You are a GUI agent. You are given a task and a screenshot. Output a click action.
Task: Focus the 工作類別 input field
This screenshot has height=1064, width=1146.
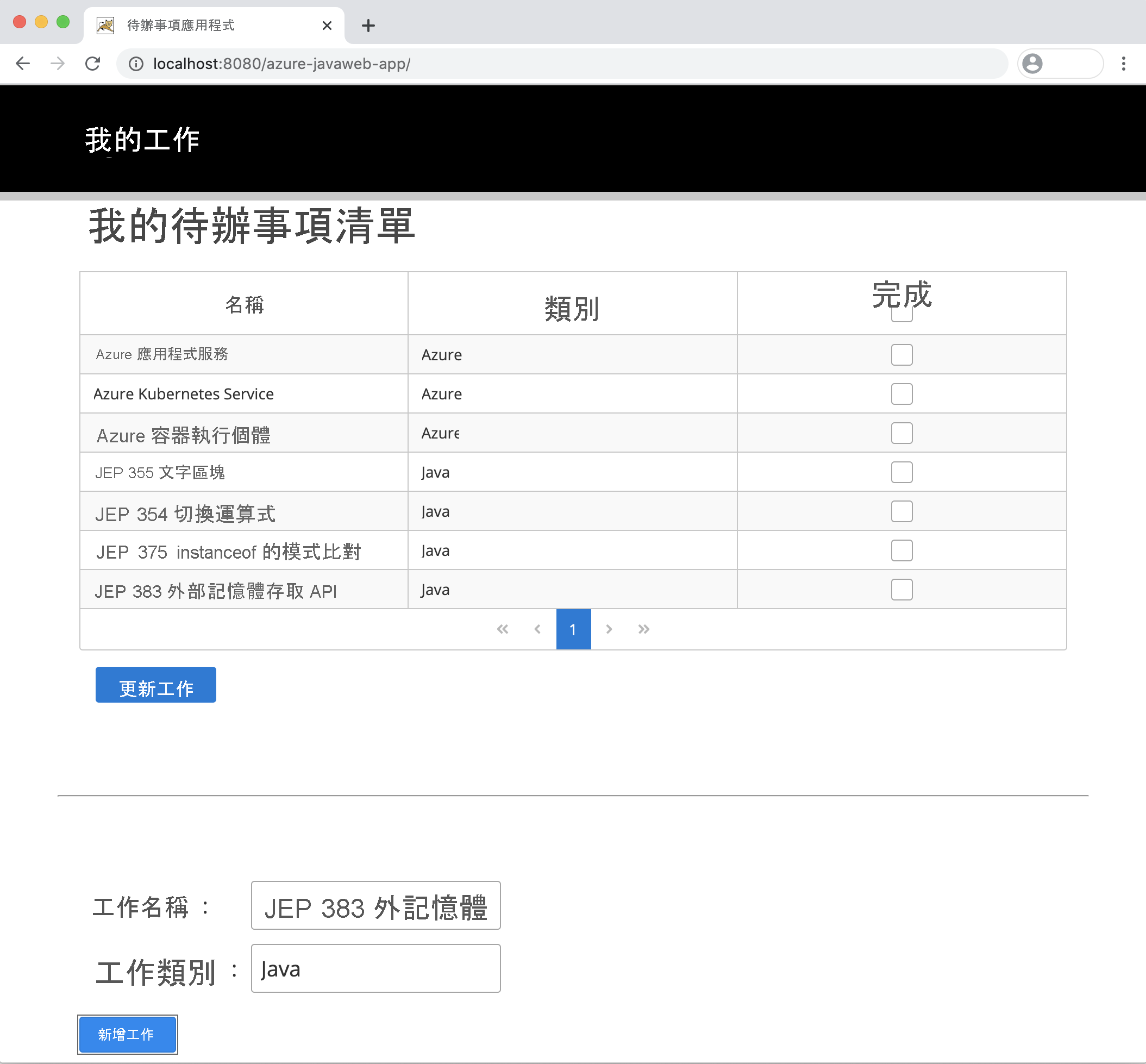click(376, 968)
